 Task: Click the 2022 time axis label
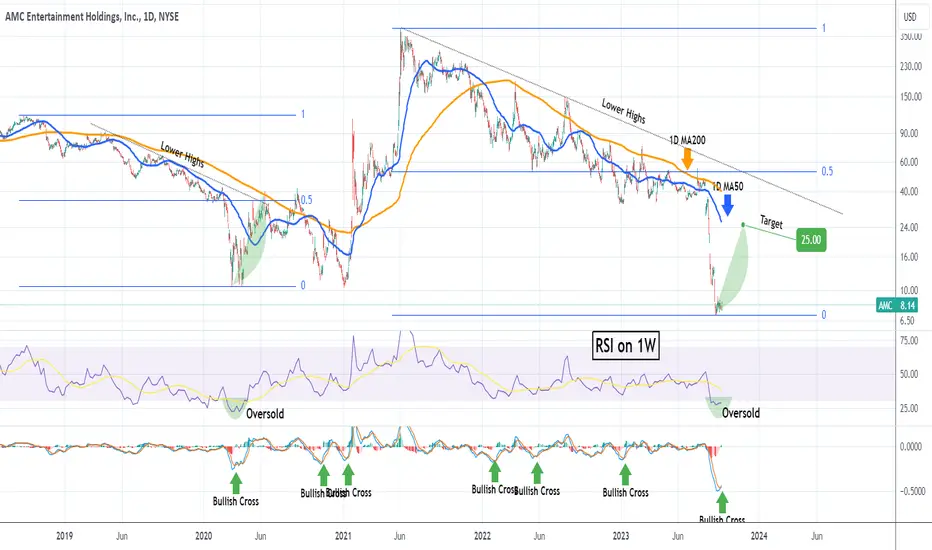pyautogui.click(x=483, y=536)
